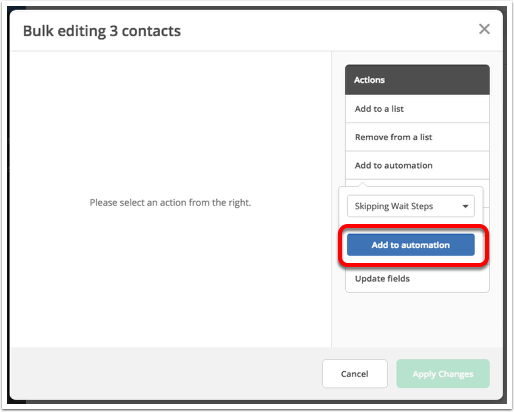Click the empty left panel above the message
This screenshot has height=412, width=514.
(x=170, y=123)
